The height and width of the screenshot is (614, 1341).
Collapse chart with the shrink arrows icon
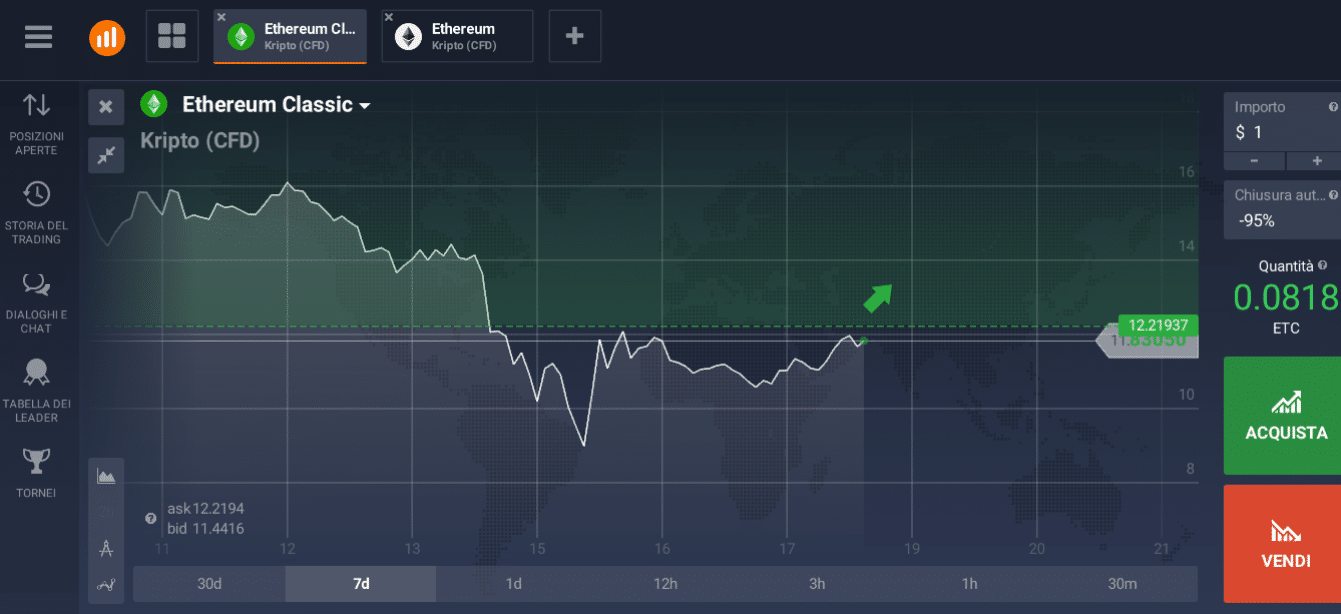tap(106, 155)
